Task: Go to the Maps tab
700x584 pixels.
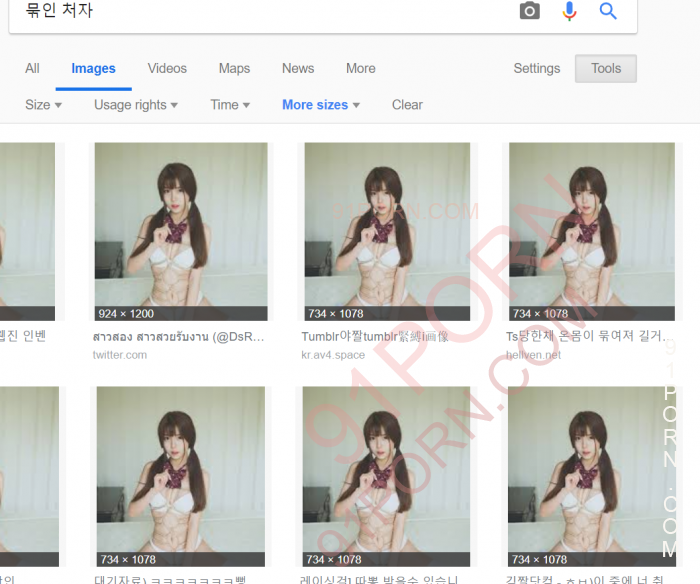Action: point(234,69)
